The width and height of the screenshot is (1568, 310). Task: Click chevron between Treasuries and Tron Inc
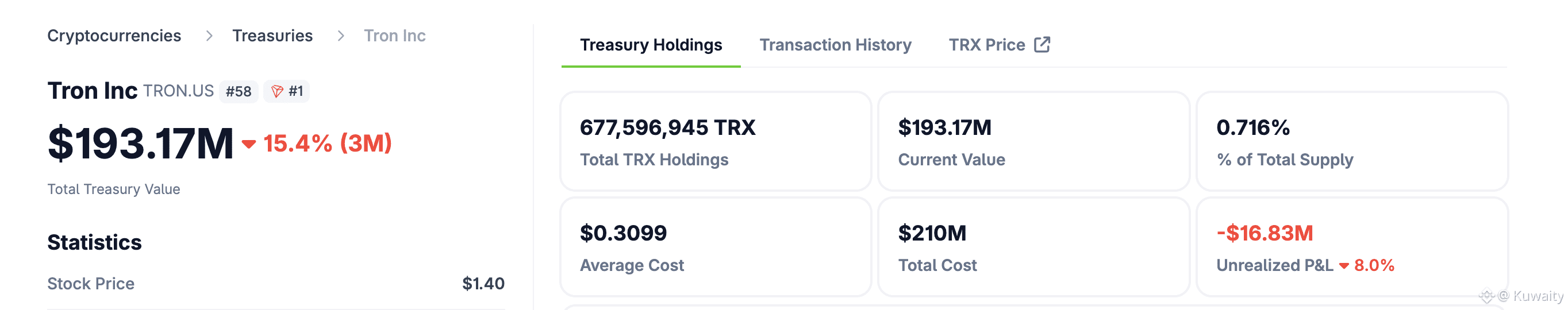(340, 36)
